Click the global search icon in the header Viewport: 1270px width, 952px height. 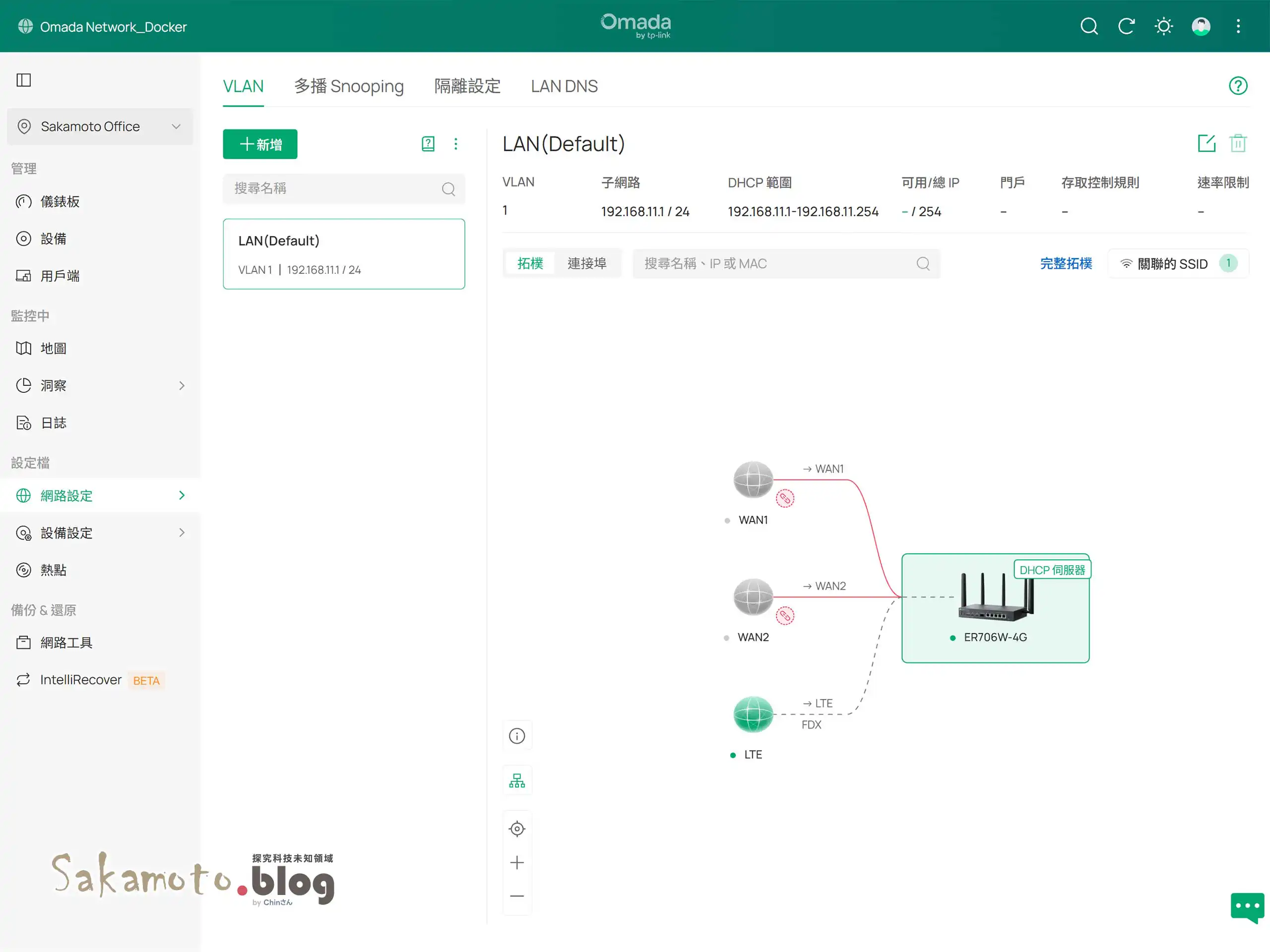[x=1088, y=26]
